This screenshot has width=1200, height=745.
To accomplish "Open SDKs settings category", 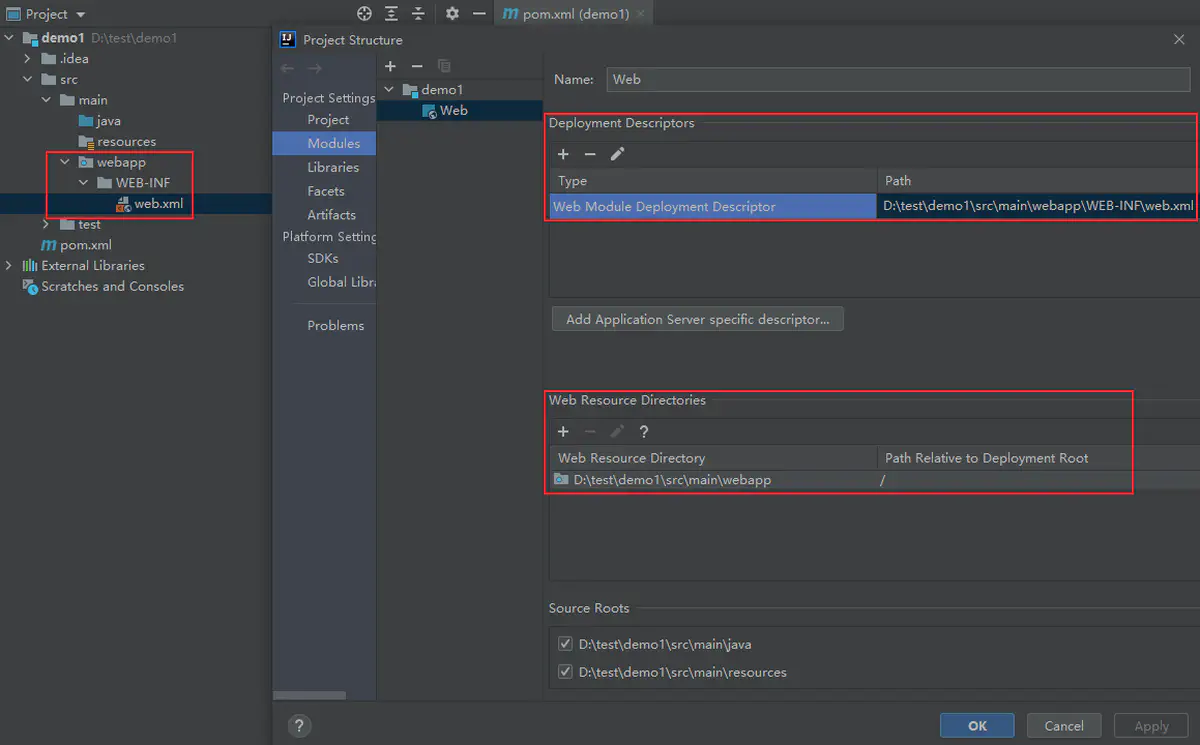I will [323, 258].
